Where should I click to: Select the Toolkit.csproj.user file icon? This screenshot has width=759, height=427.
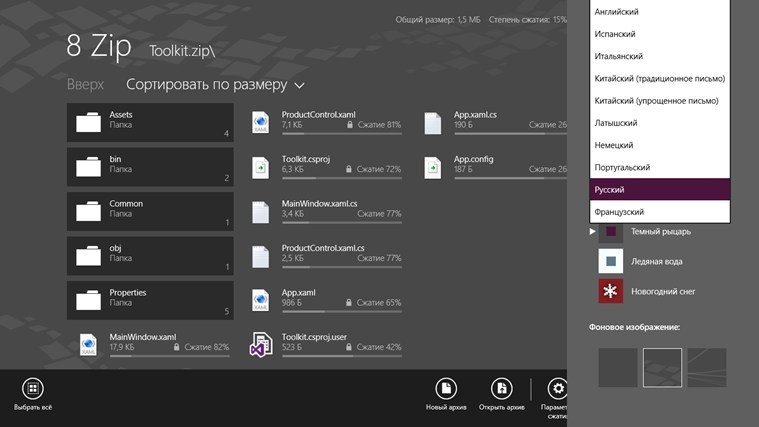[261, 345]
